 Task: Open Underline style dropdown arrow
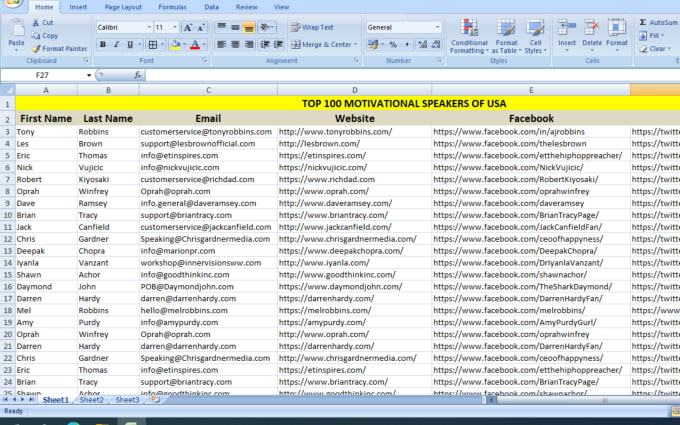pos(140,44)
